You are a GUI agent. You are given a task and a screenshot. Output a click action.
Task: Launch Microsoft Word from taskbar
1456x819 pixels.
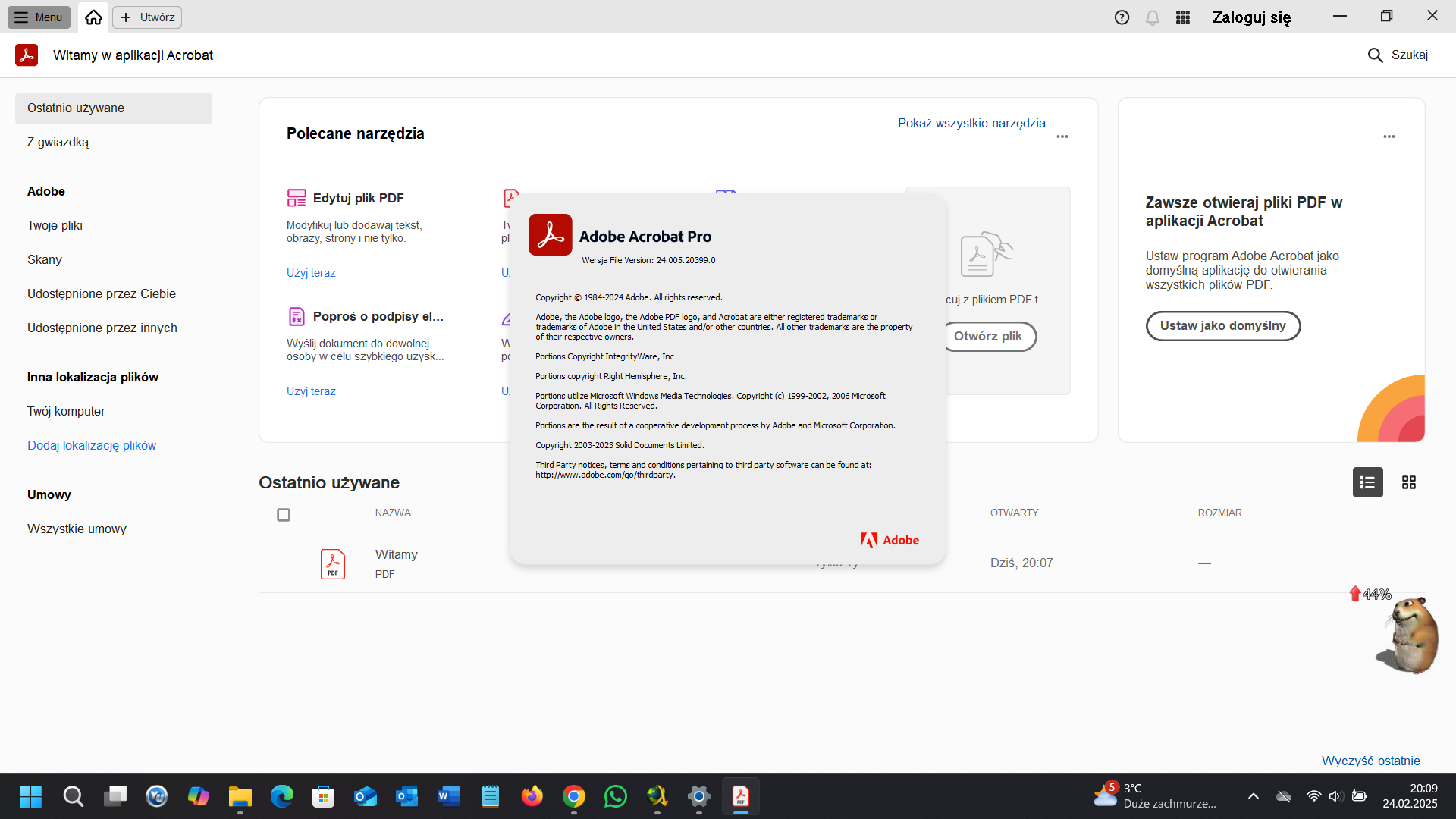point(449,797)
